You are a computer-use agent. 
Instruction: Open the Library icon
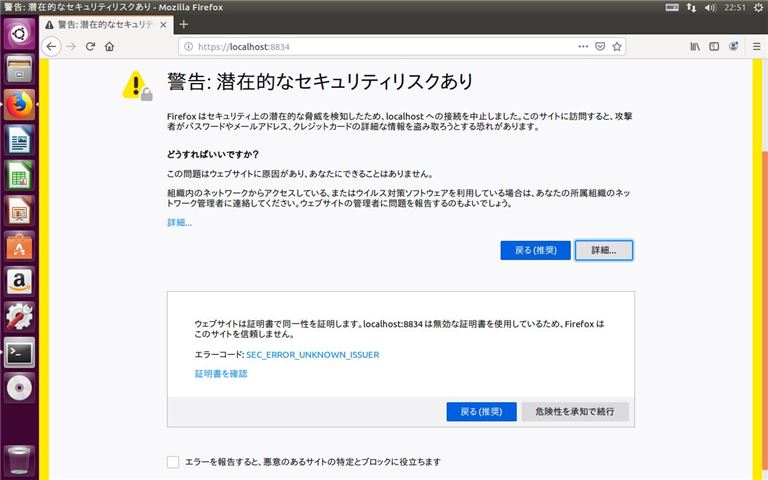tap(695, 47)
